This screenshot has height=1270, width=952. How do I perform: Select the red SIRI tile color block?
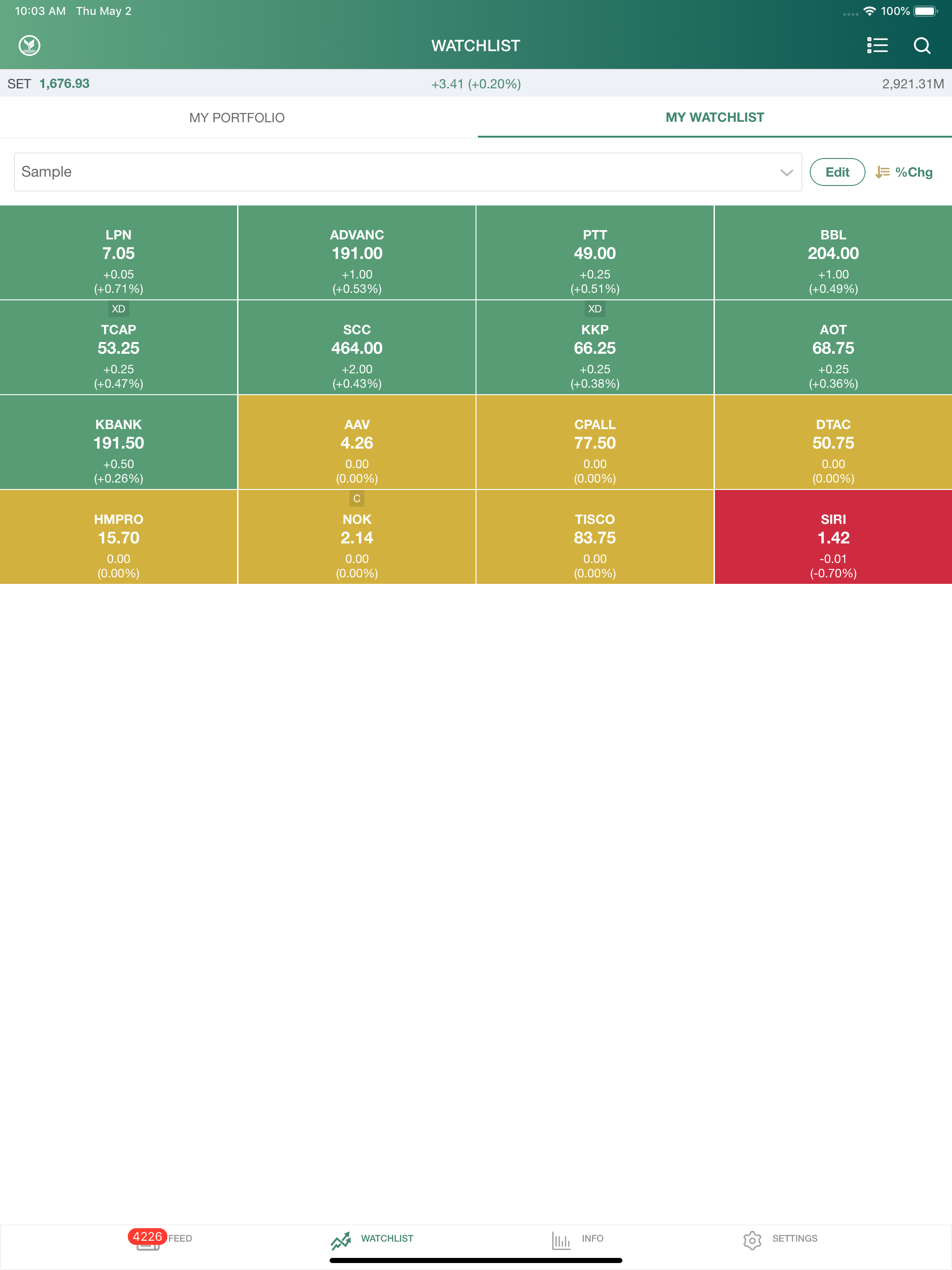point(833,537)
